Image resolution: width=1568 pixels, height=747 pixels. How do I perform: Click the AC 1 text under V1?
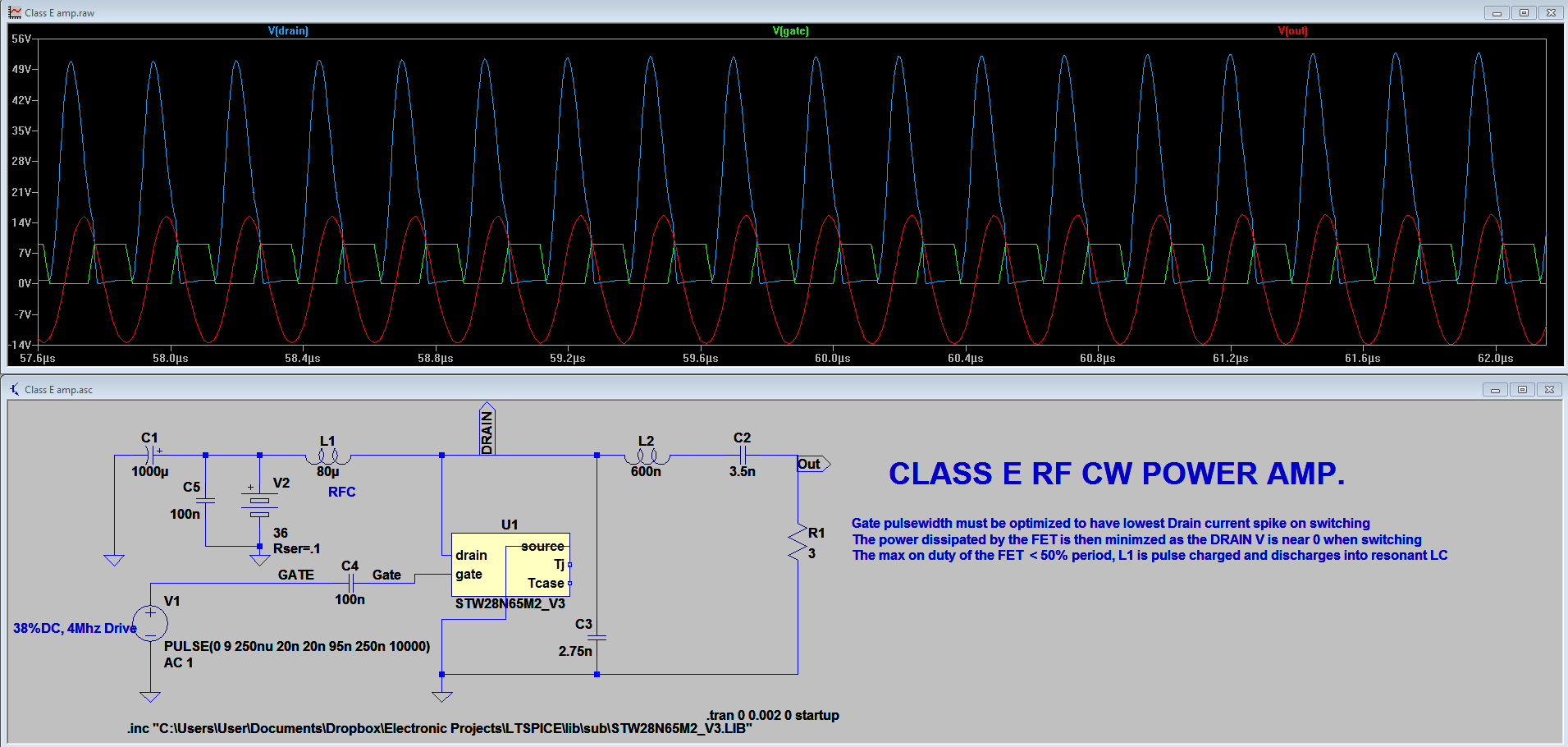click(x=179, y=662)
